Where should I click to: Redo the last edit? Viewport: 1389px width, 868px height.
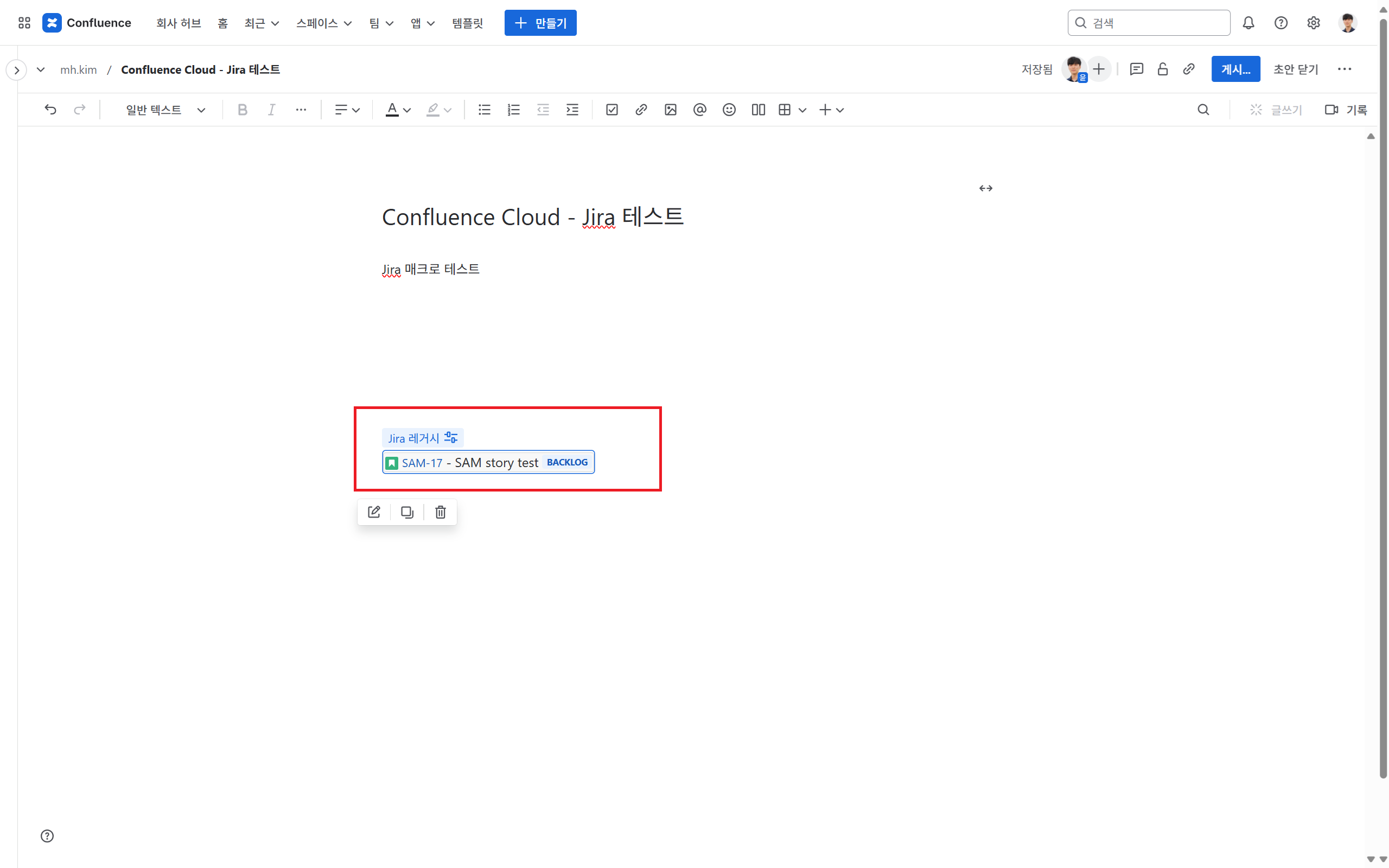[80, 110]
